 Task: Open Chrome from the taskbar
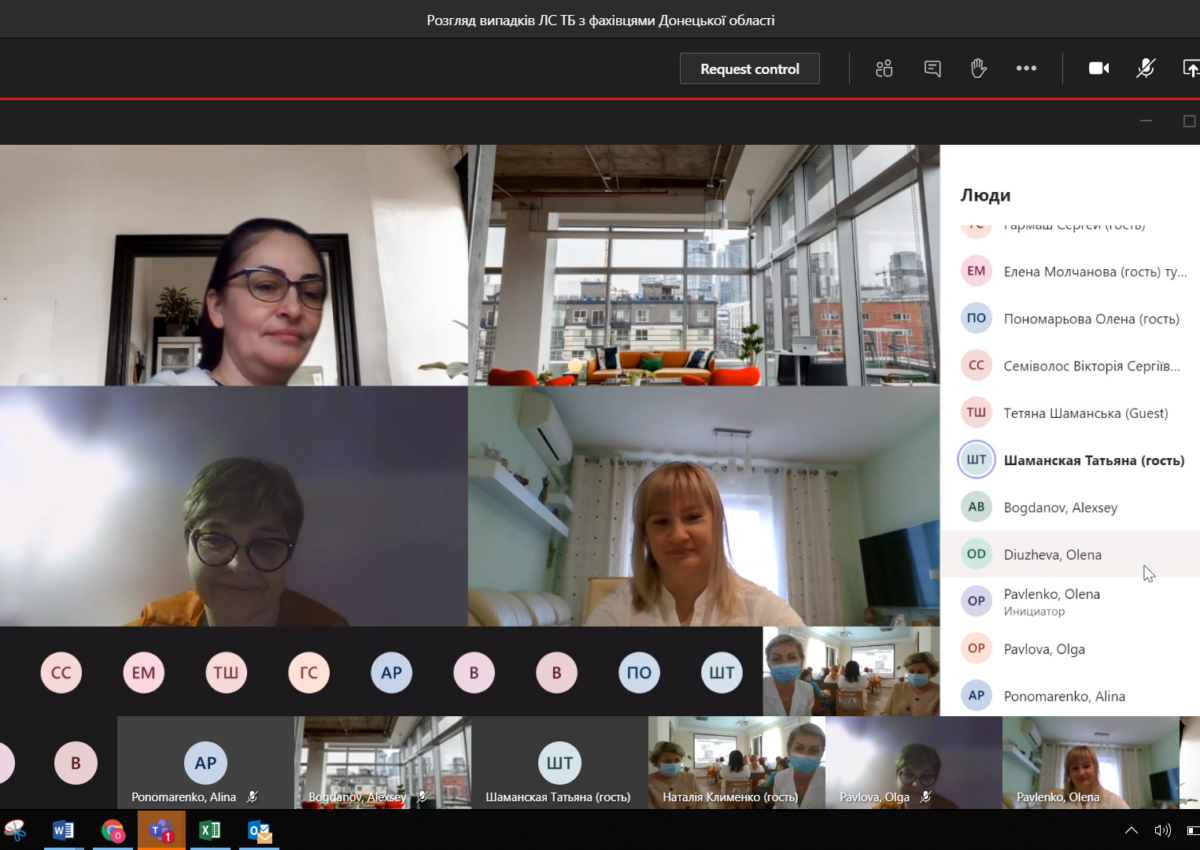113,830
